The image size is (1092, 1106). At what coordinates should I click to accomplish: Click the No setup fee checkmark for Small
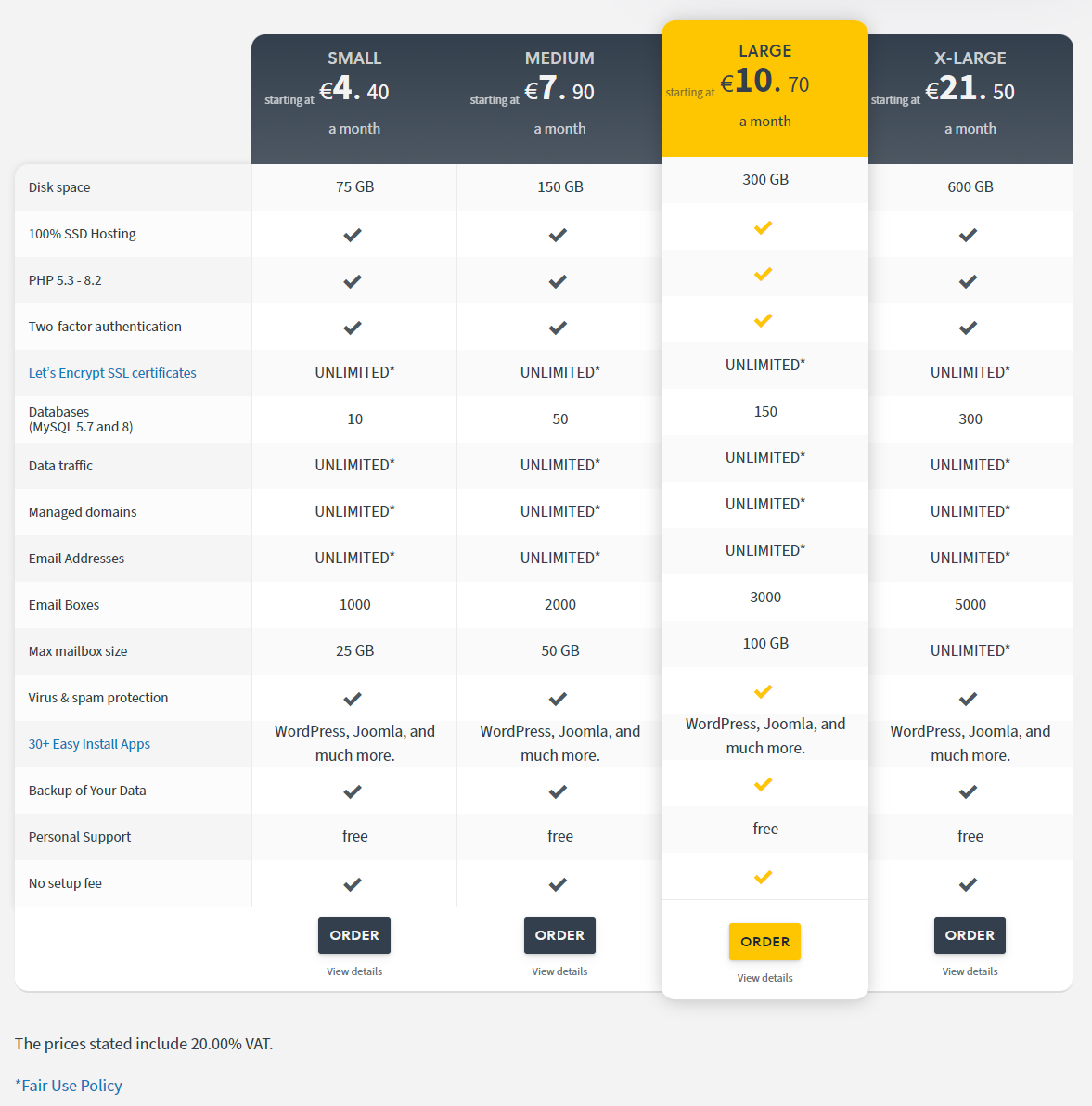click(353, 884)
